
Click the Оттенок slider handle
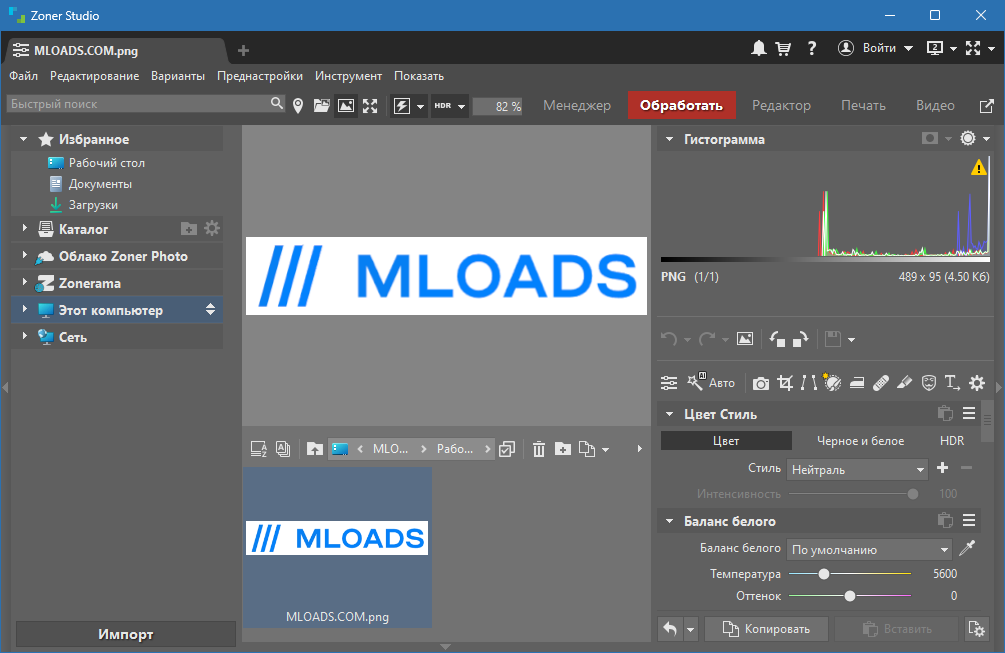point(850,596)
